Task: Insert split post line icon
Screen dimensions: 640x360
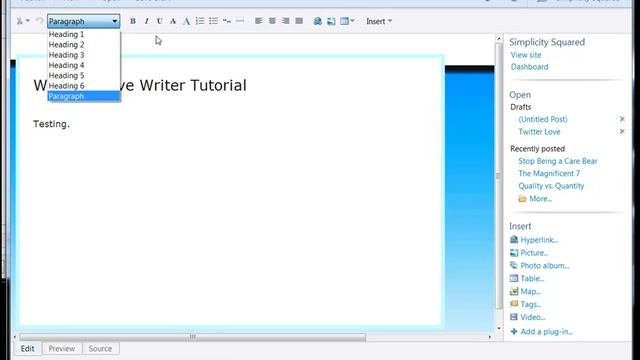Action: point(240,21)
